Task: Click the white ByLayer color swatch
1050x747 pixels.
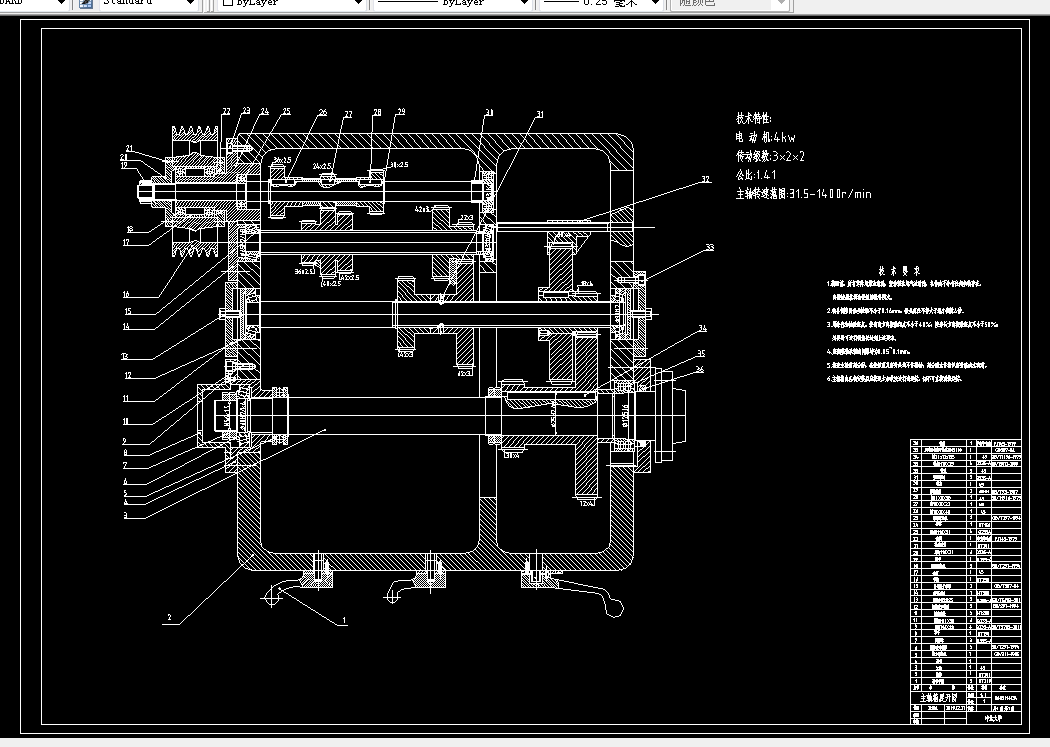Action: pos(225,3)
